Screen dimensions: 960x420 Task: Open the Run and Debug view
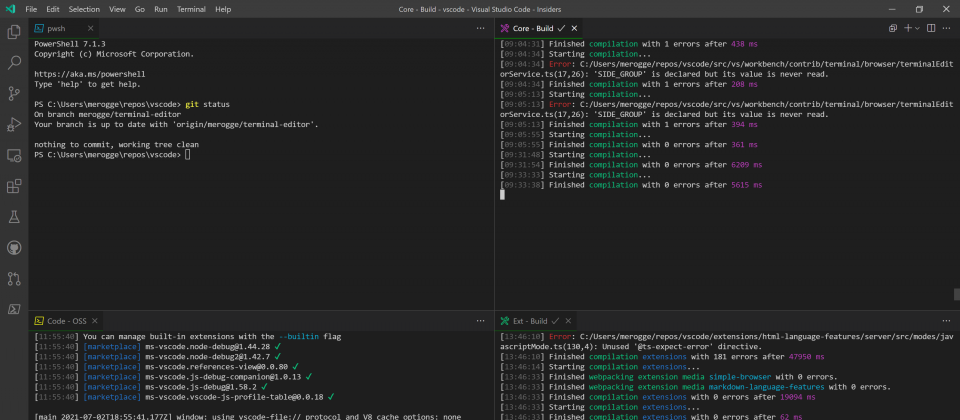click(13, 125)
